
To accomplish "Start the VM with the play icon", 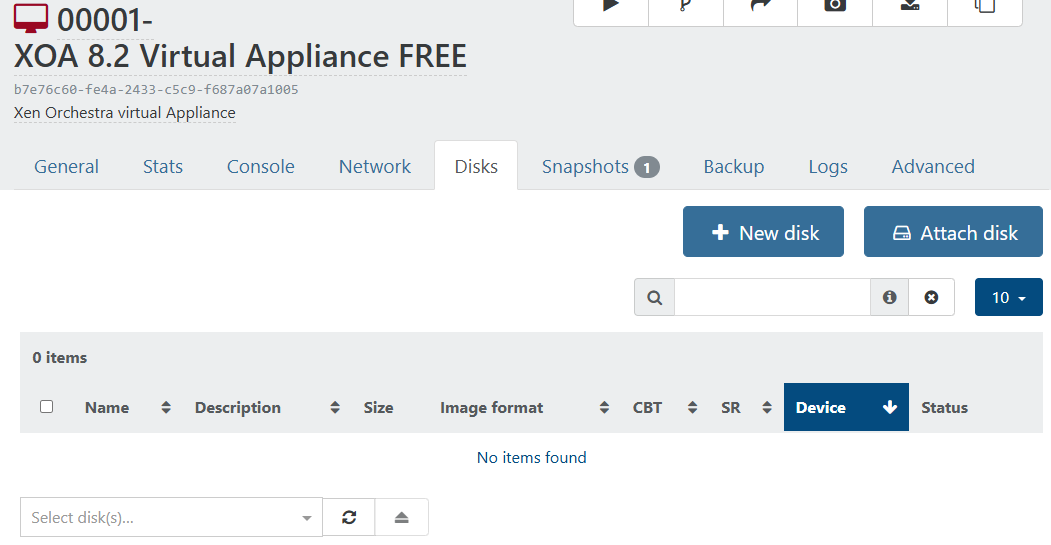I will click(x=610, y=6).
